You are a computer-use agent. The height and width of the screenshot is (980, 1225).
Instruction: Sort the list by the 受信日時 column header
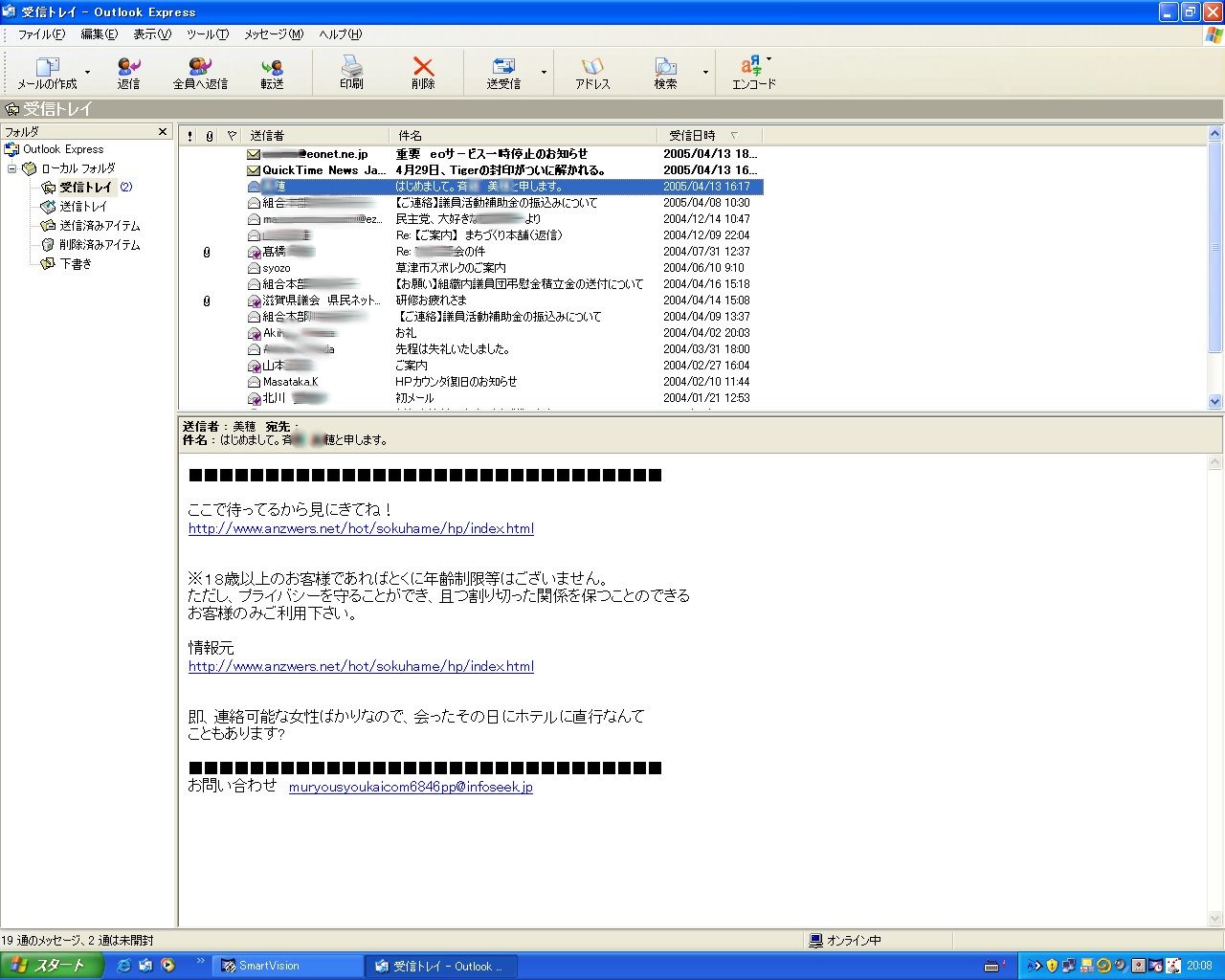(x=692, y=135)
